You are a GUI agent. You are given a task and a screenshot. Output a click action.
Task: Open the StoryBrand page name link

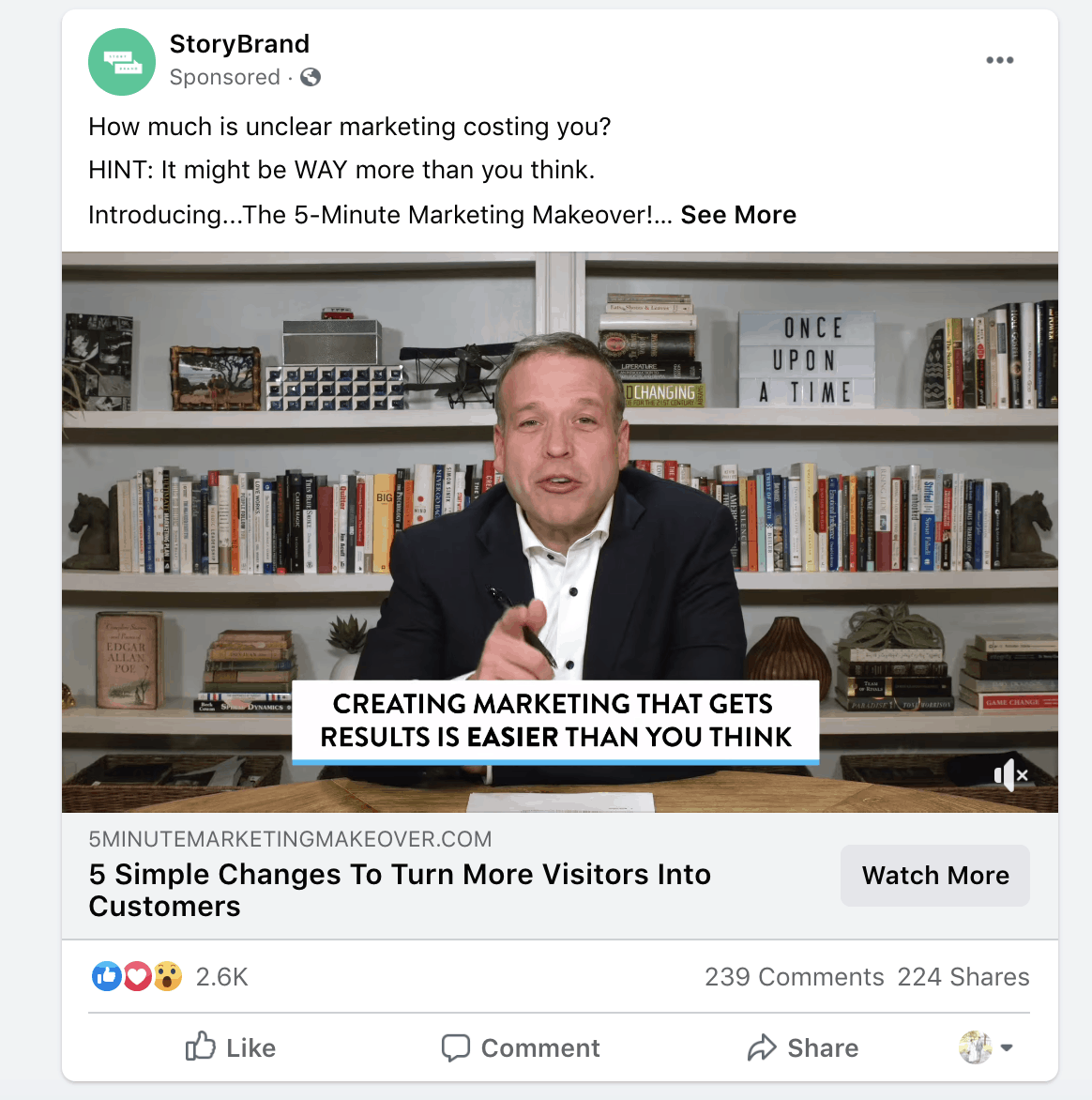pos(239,43)
